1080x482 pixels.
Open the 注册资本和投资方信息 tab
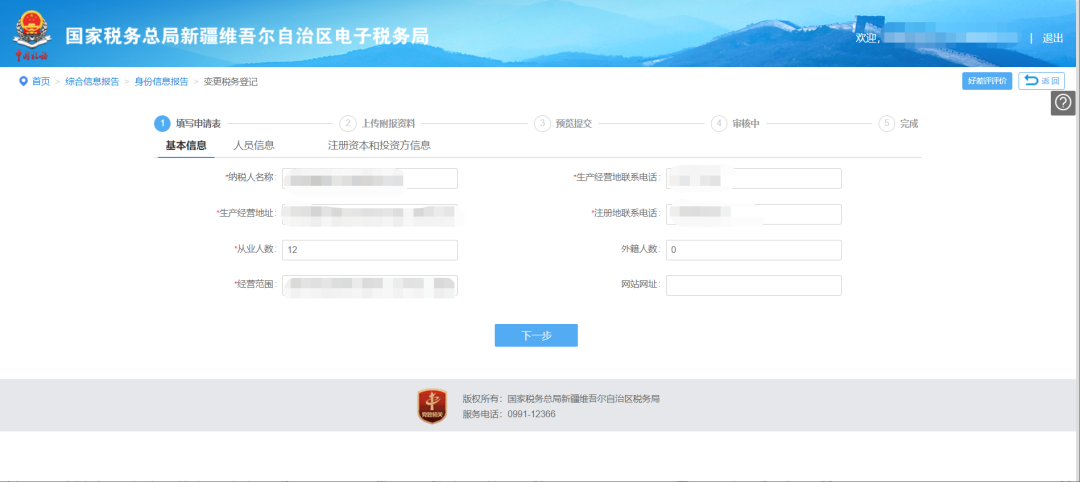[379, 146]
